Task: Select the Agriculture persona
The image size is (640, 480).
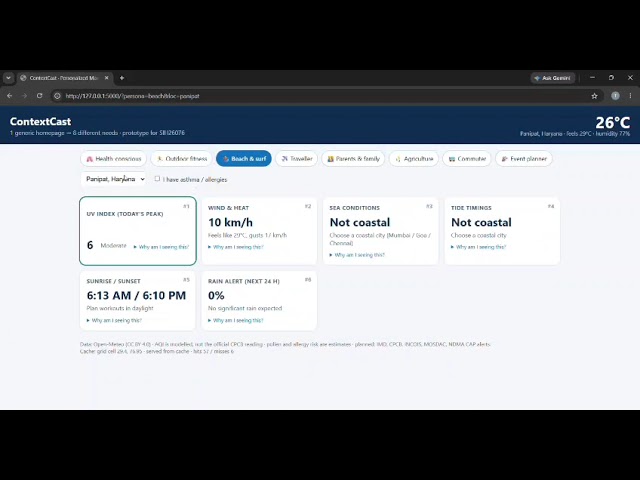Action: [x=414, y=159]
